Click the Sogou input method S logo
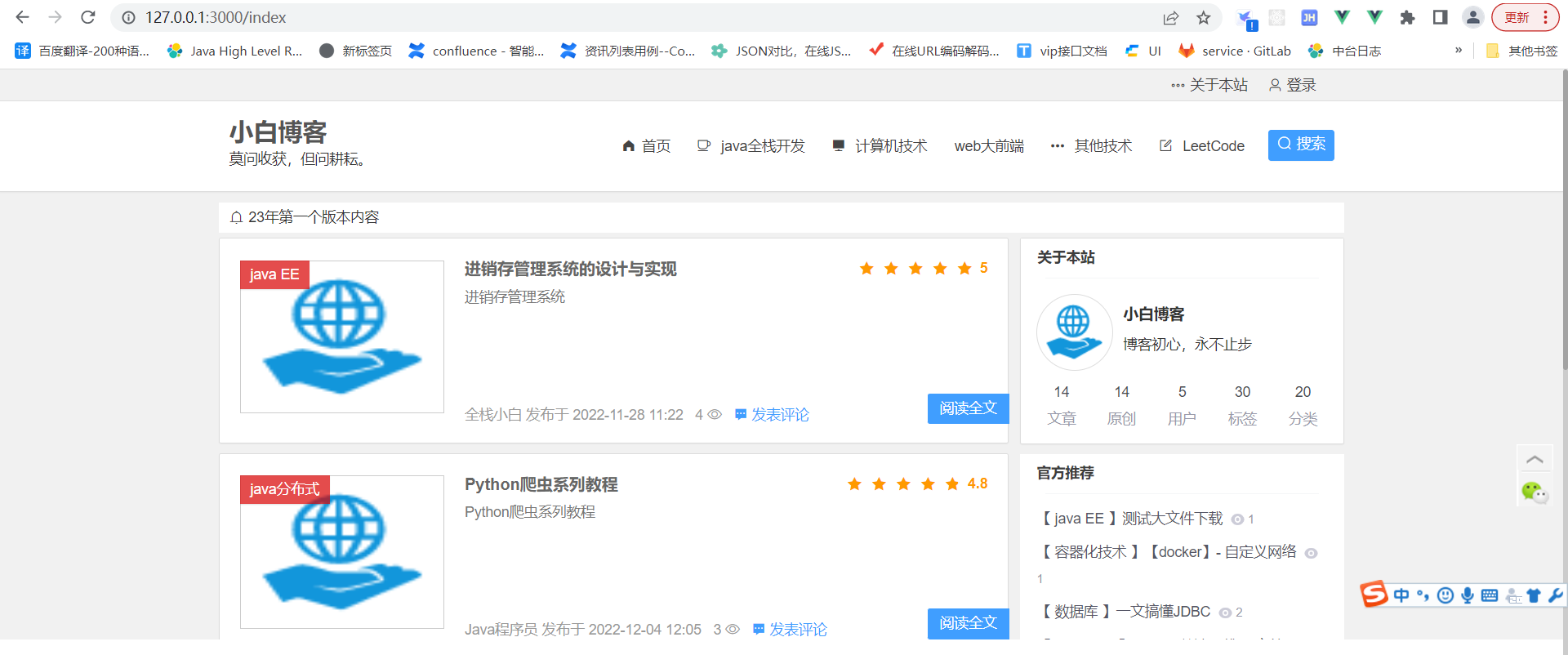Viewport: 1568px width, 655px height. point(1374,594)
